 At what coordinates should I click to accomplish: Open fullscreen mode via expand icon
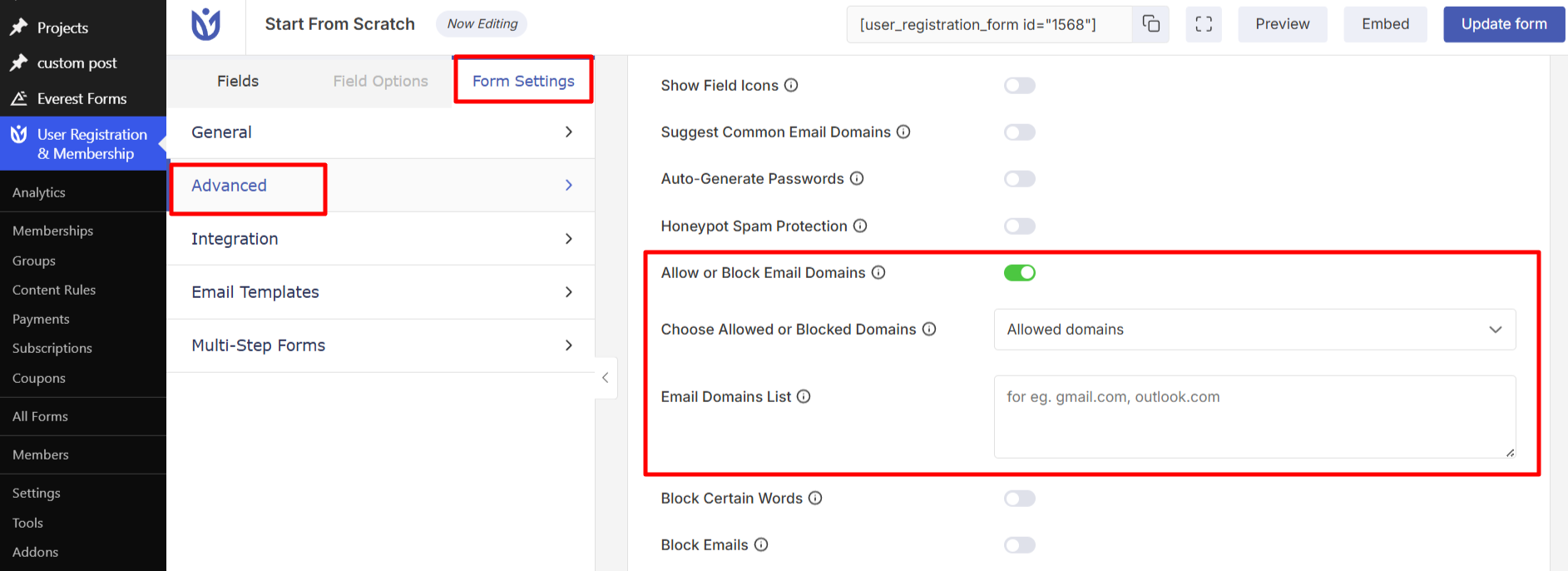click(1204, 24)
